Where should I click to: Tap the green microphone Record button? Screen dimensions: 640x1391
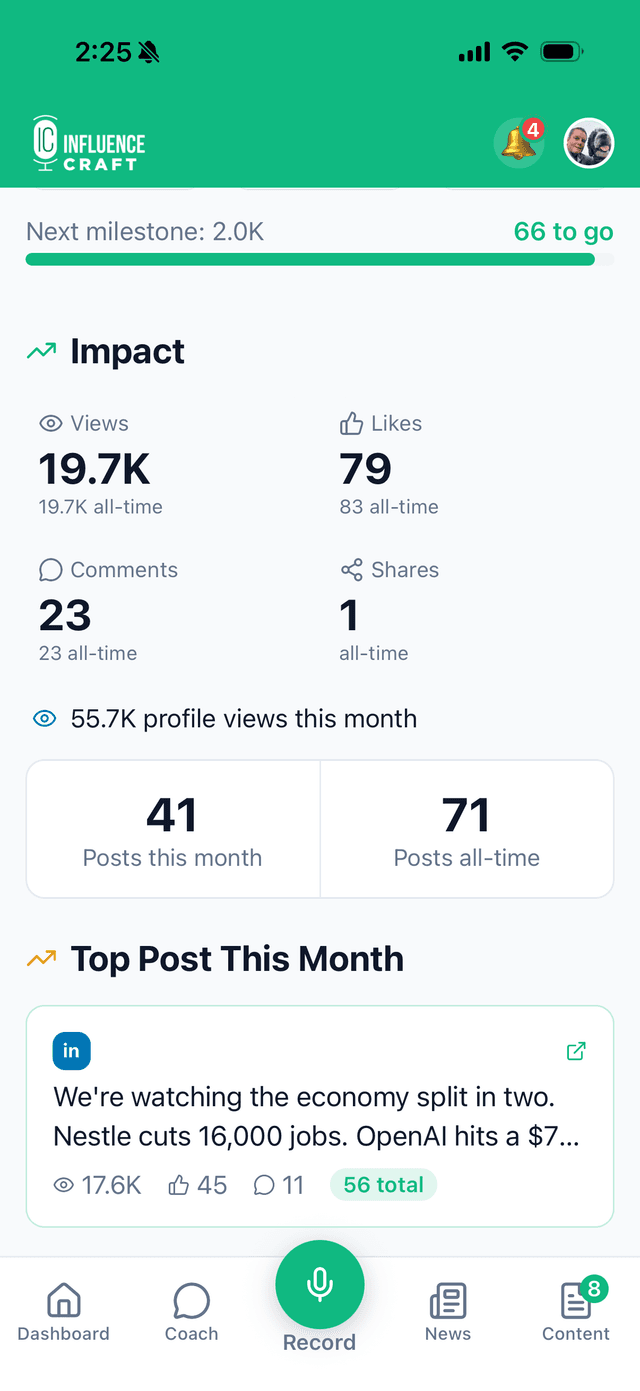point(320,1285)
